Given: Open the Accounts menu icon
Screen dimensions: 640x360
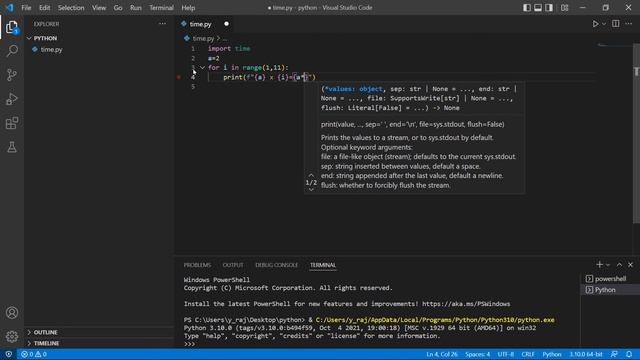Looking at the screenshot, I should [12, 313].
